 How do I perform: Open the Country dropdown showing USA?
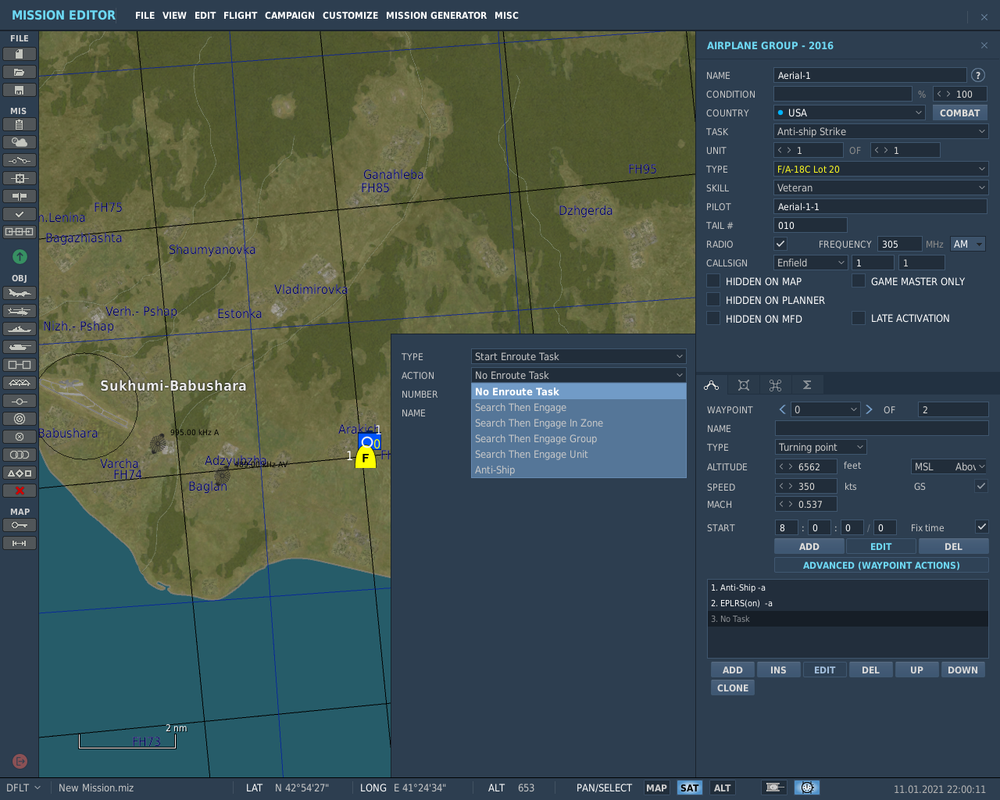(849, 113)
